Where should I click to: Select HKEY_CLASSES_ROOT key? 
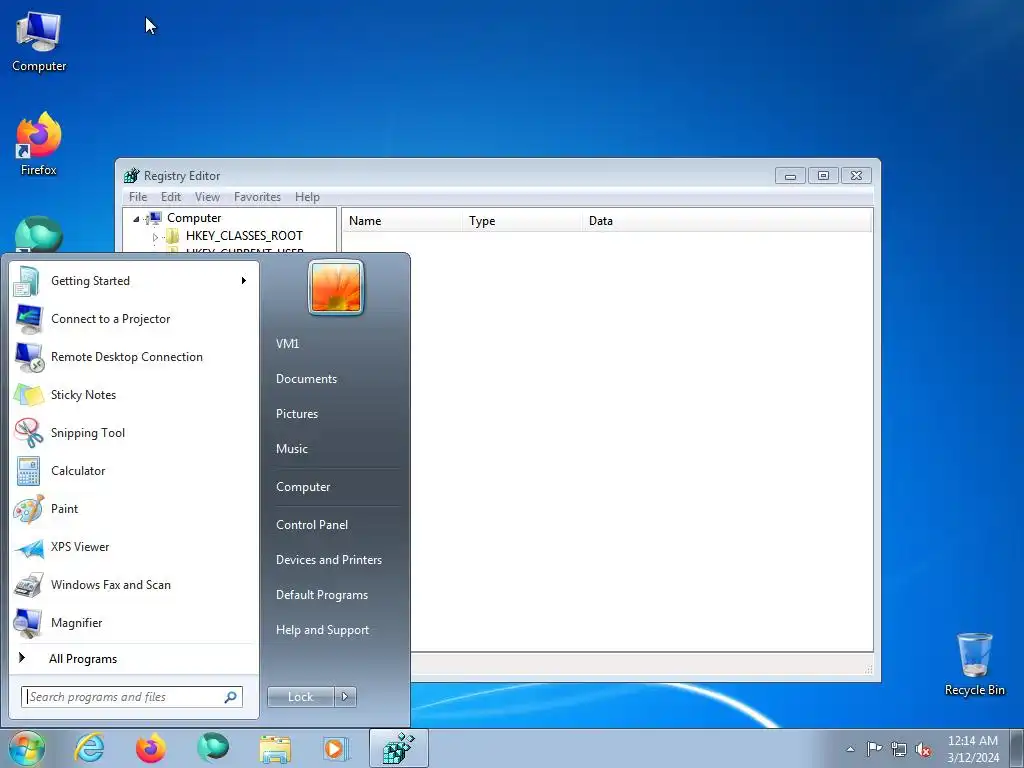tap(244, 236)
